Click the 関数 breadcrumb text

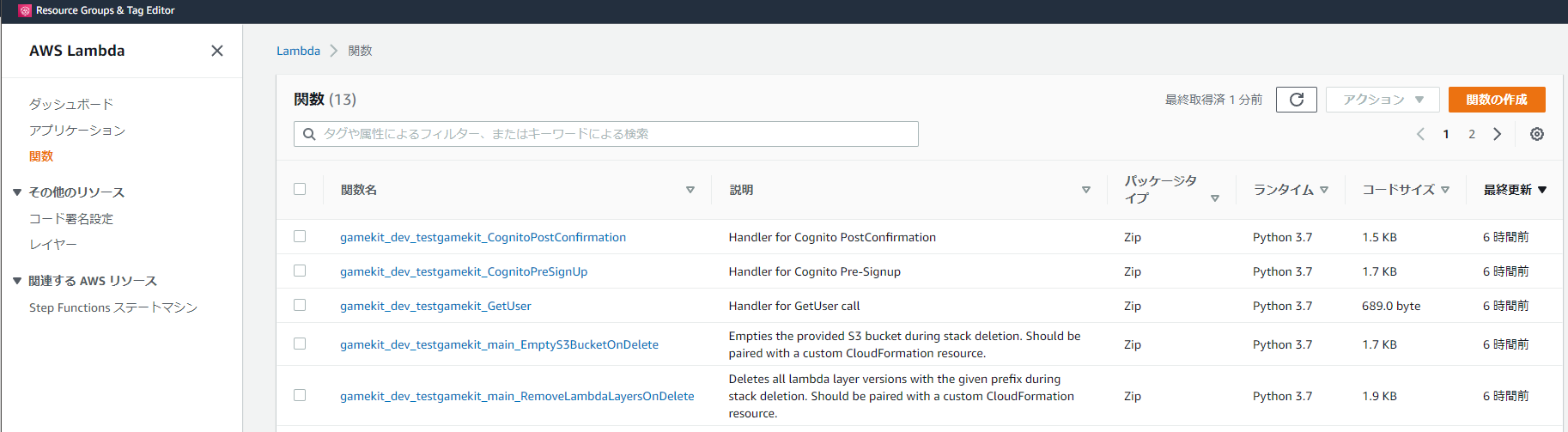(x=360, y=51)
